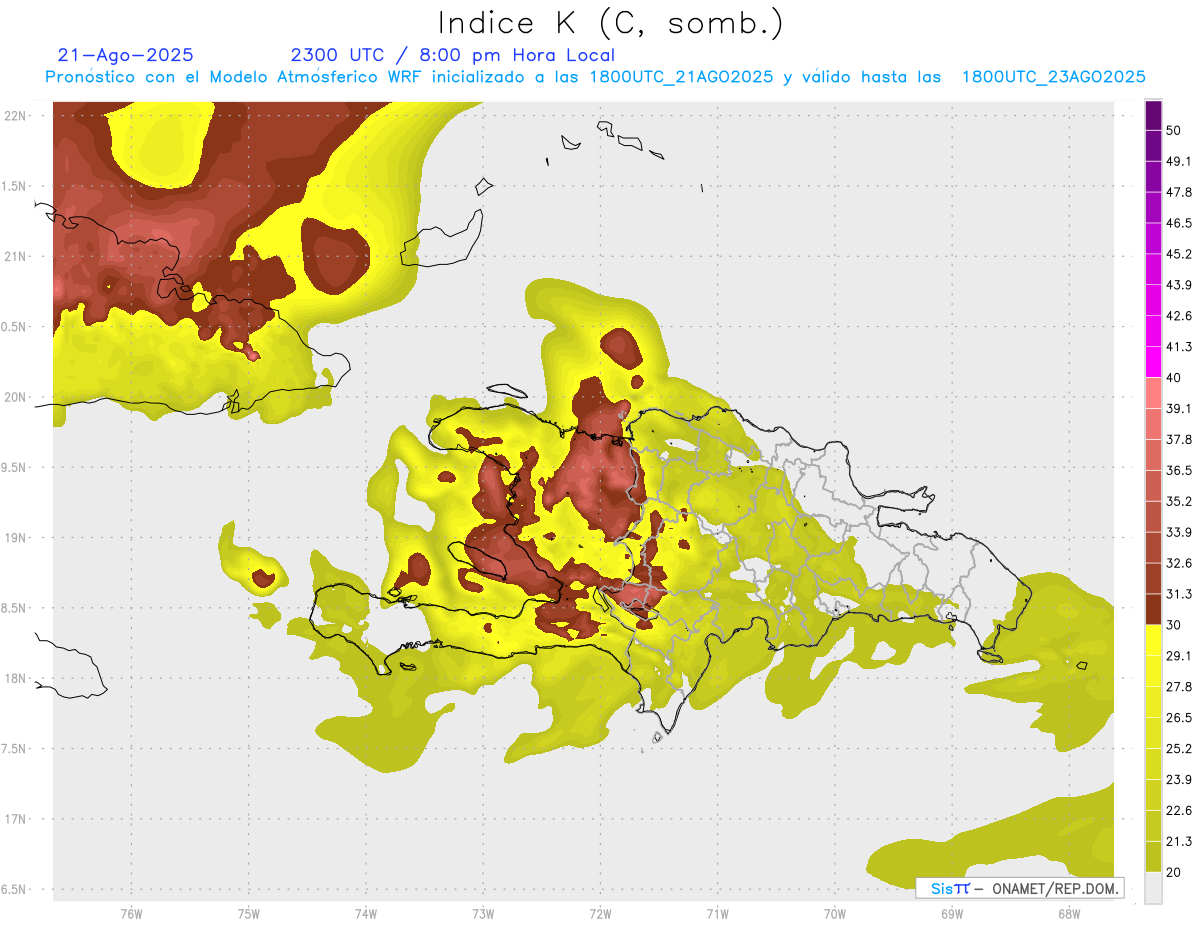The image size is (1200, 927).
Task: Click the colorbar value "40"
Action: point(1174,378)
